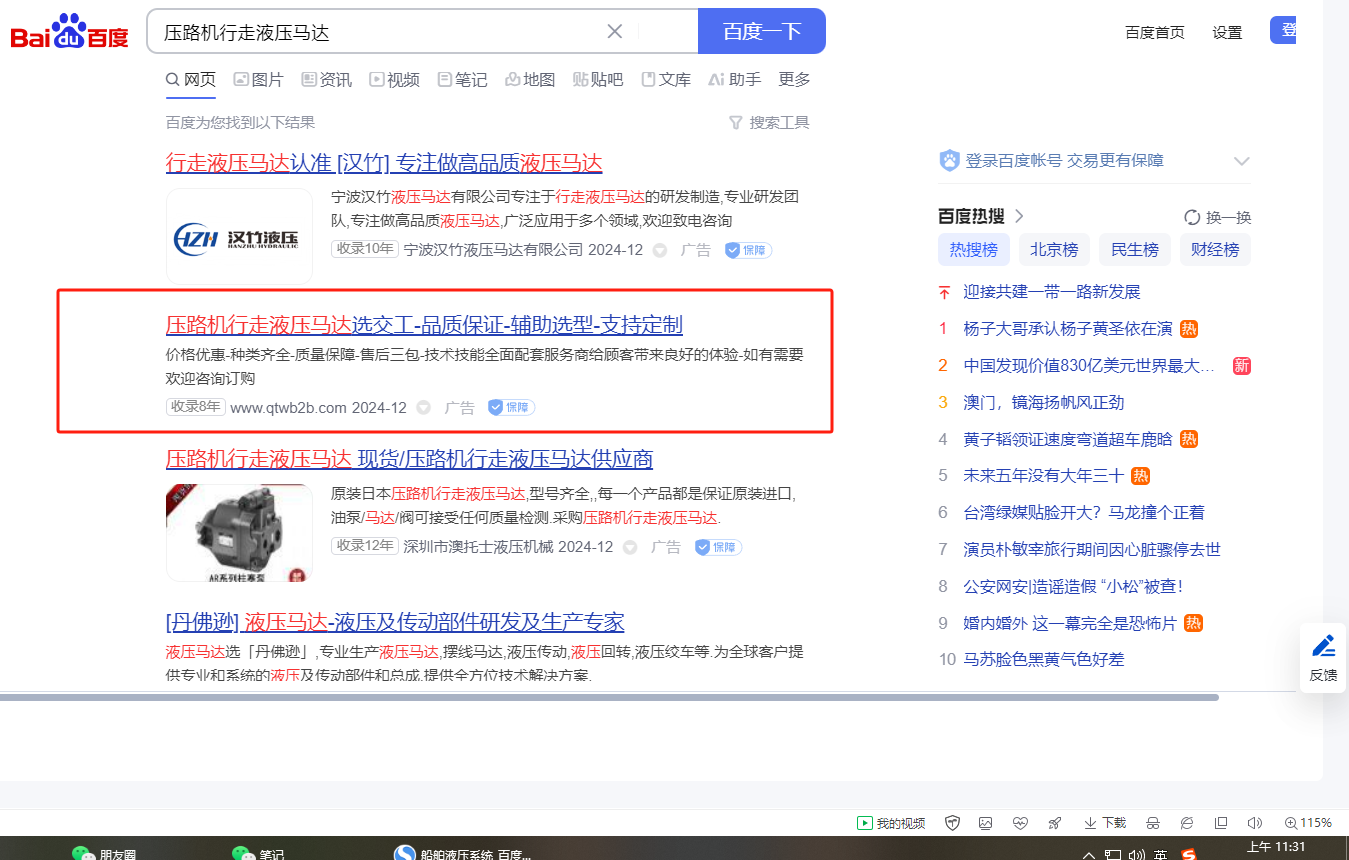Viewport: 1349px width, 860px height.
Task: Open hot search 演员朴敏宰旅行期间因心脏骤停去世
Action: pos(1092,550)
